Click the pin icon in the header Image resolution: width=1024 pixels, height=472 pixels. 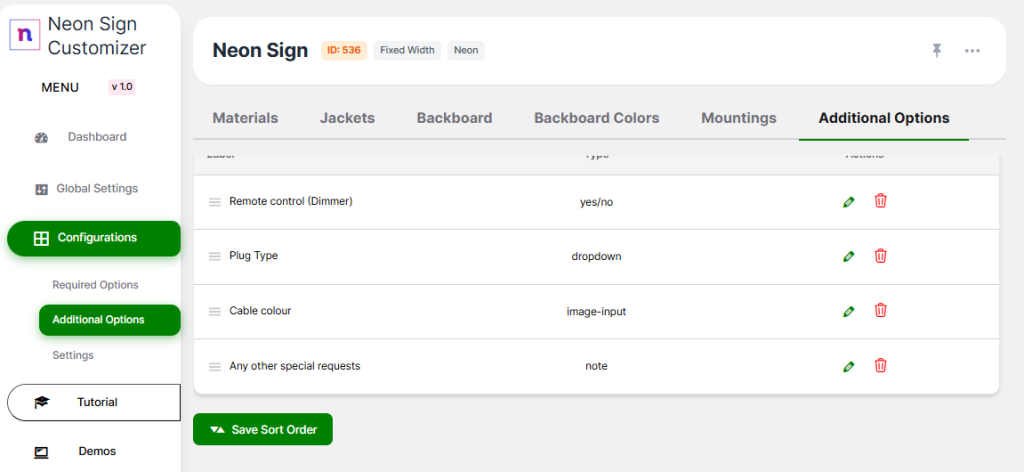click(937, 50)
